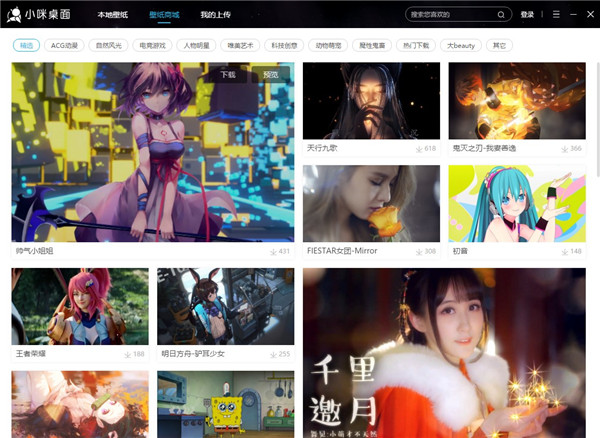
Task: Click download count icon for 天行九歌
Action: tap(419, 149)
